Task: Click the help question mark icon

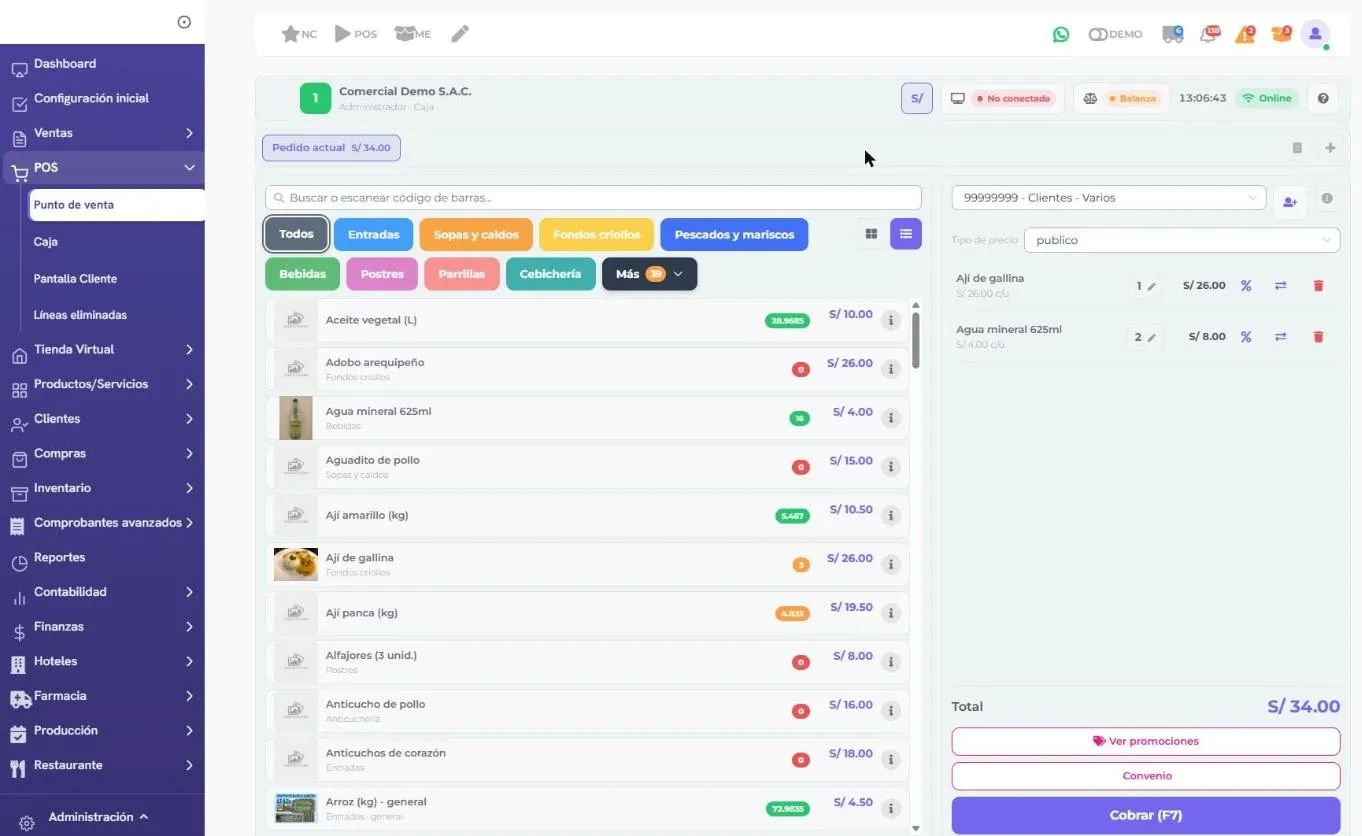Action: (x=1323, y=98)
